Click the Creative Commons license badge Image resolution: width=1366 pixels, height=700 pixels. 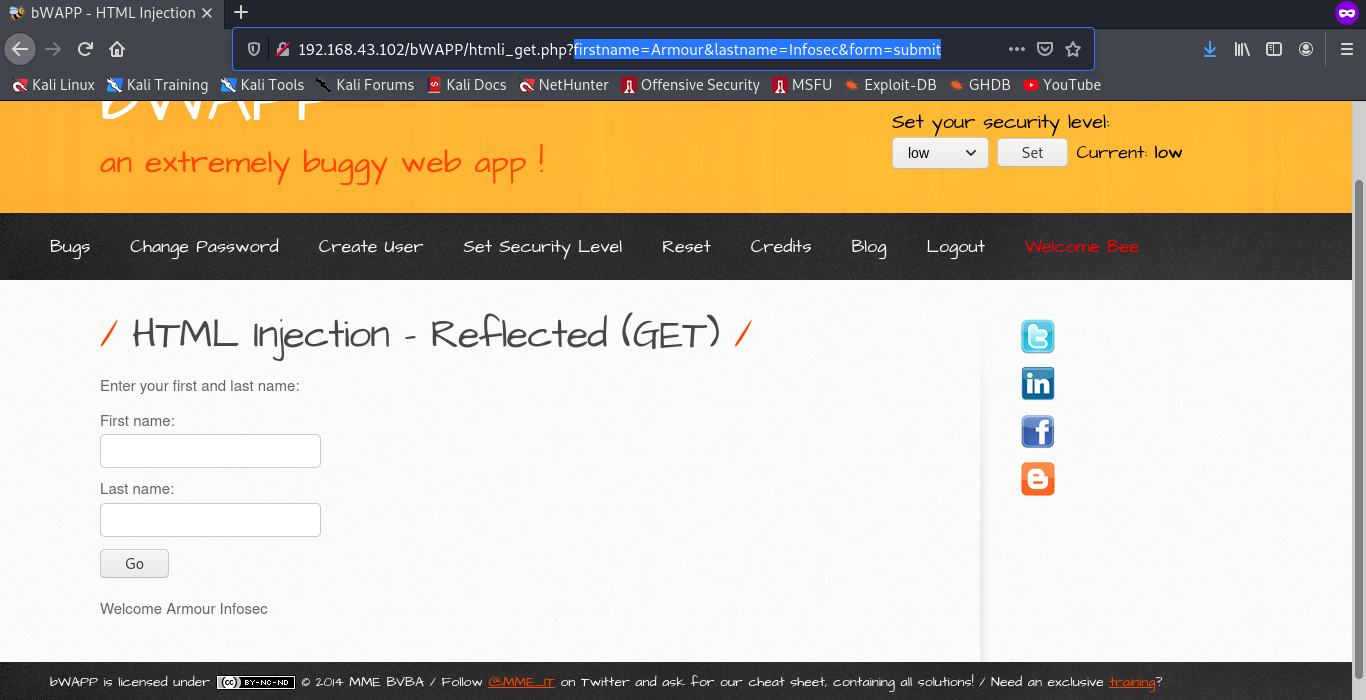tap(255, 682)
